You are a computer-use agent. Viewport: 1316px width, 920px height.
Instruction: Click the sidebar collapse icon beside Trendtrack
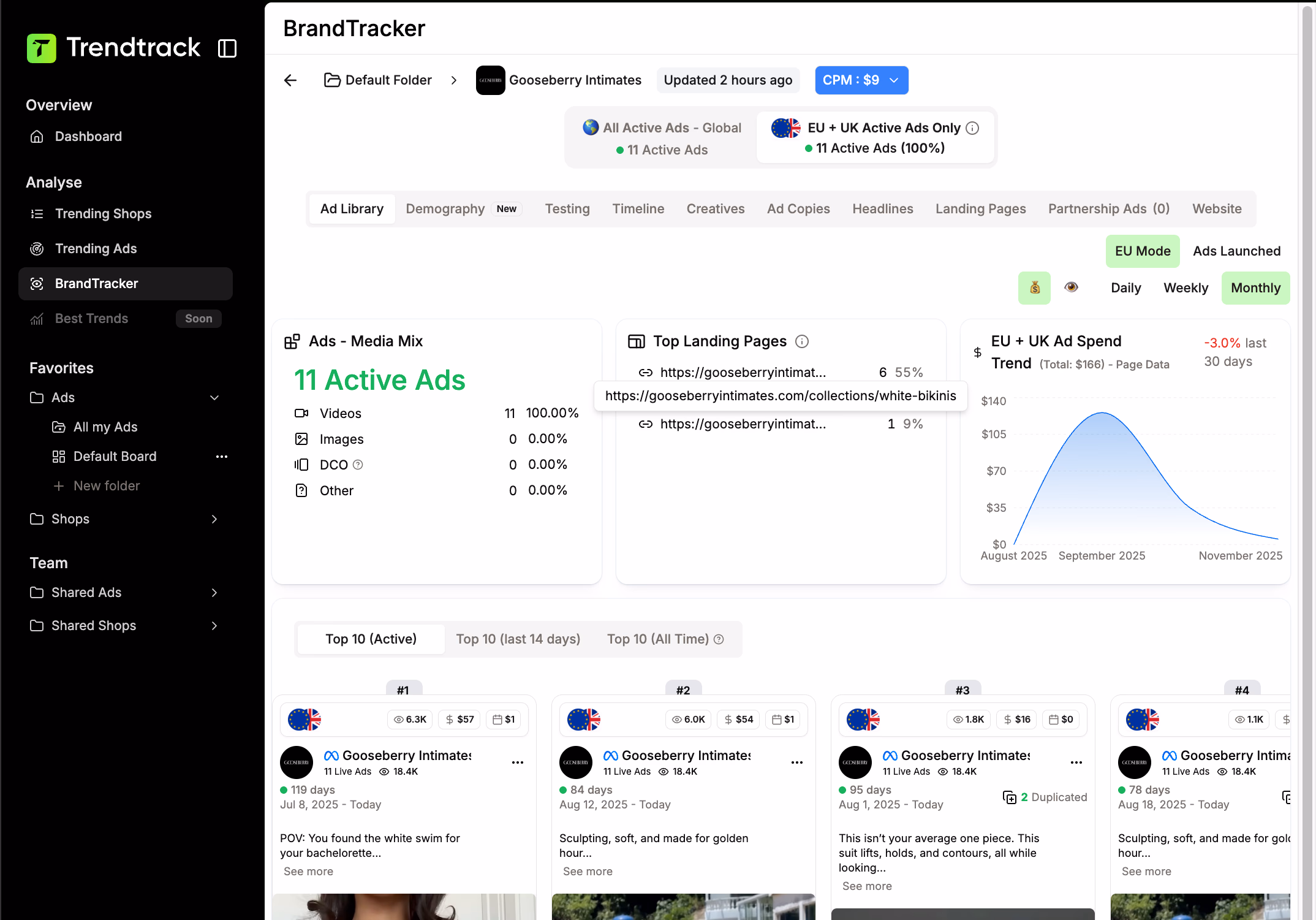tap(227, 48)
